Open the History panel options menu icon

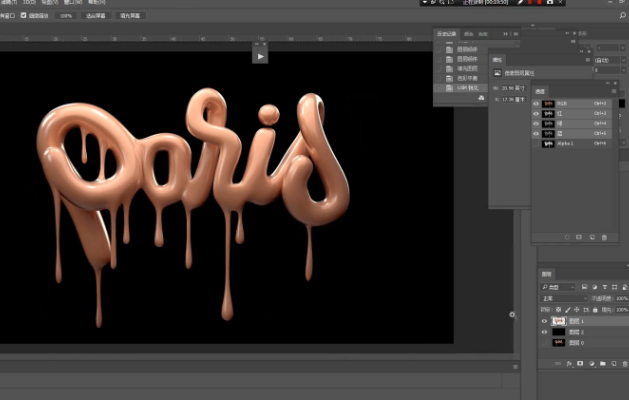[x=516, y=34]
